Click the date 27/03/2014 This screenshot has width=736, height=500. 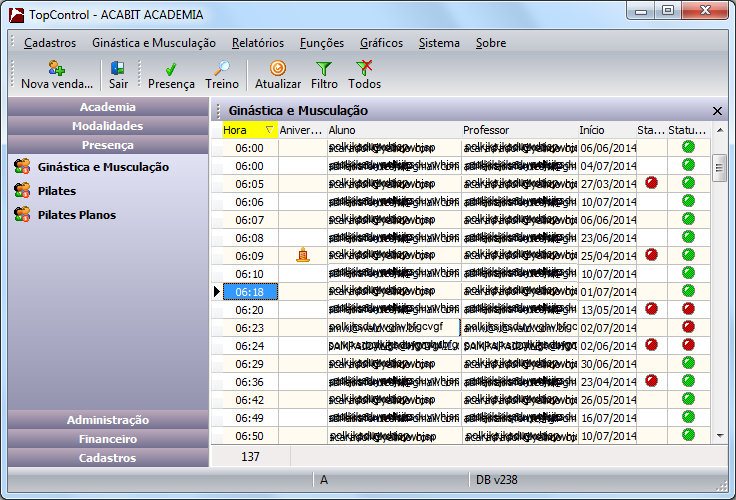[x=608, y=184]
